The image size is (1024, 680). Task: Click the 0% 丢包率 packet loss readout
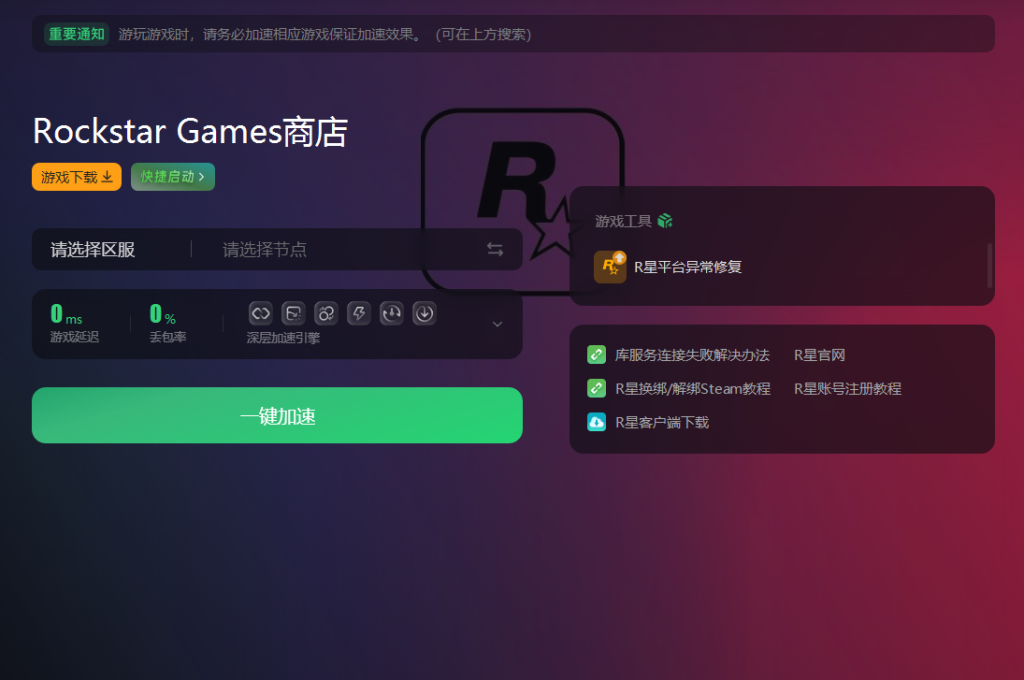[x=168, y=323]
